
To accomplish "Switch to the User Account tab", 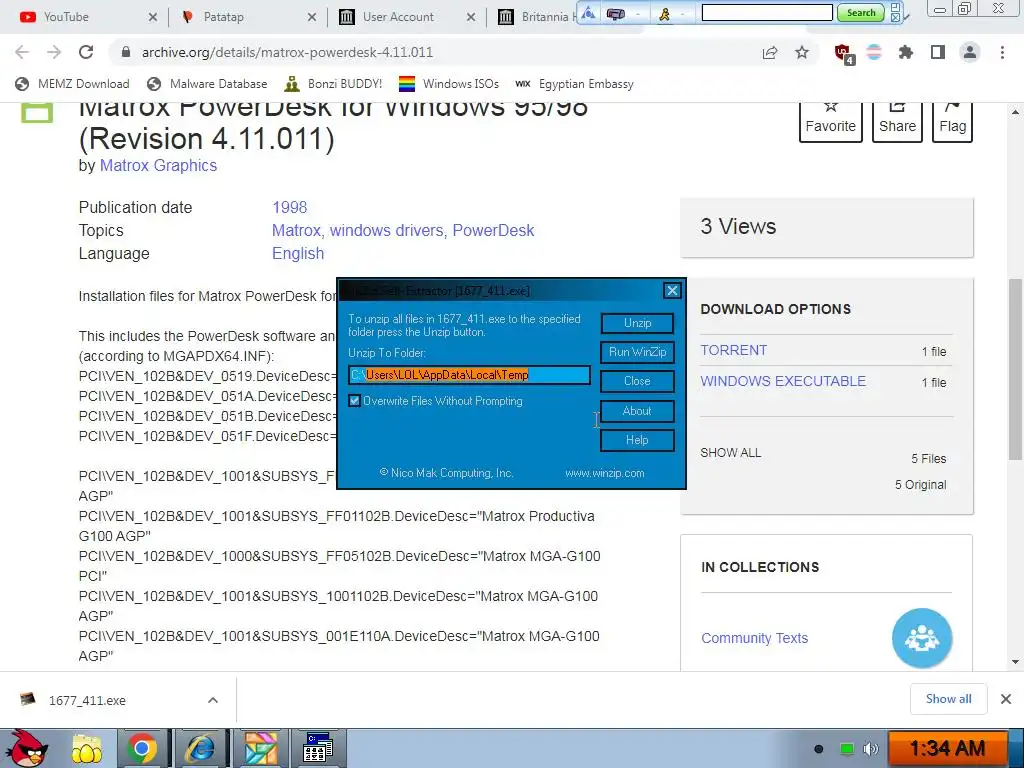I will point(408,17).
